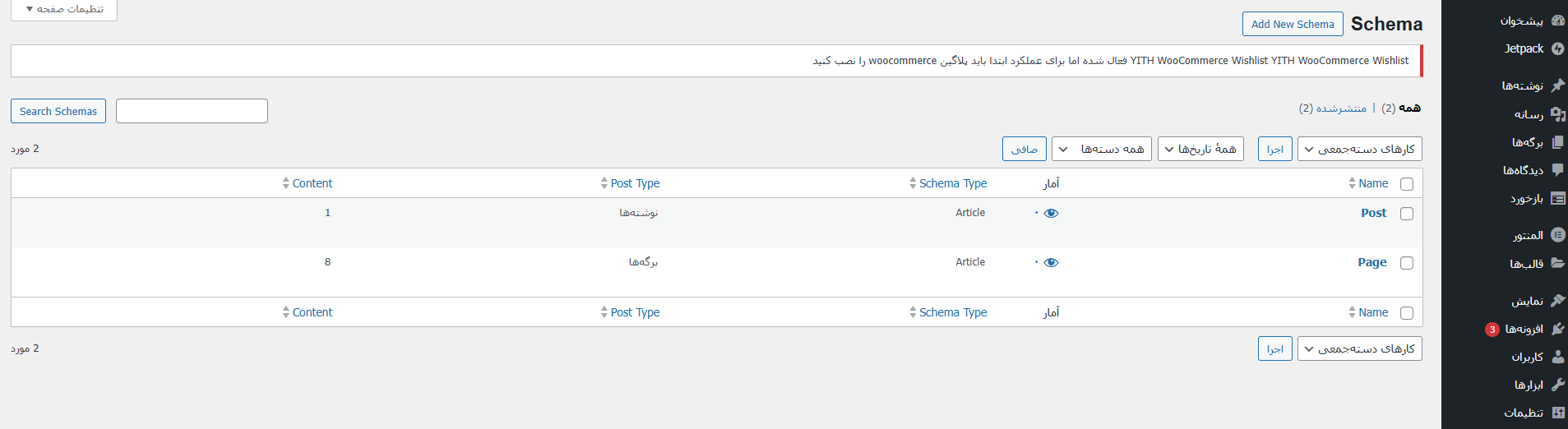This screenshot has width=1568, height=429.
Task: Click the دیدگاه‌ها comment bubble icon
Action: (x=1557, y=170)
